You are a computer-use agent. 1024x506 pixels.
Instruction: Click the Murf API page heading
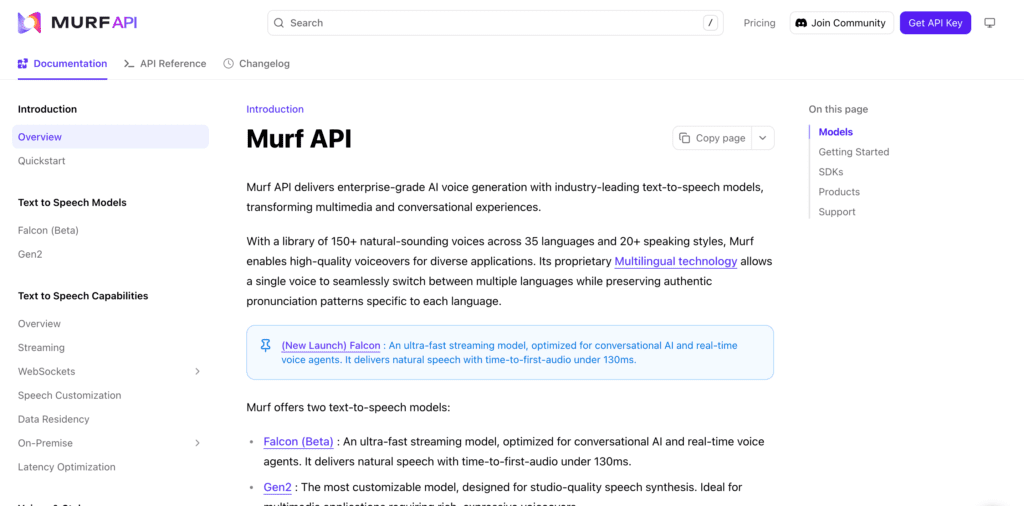[299, 139]
